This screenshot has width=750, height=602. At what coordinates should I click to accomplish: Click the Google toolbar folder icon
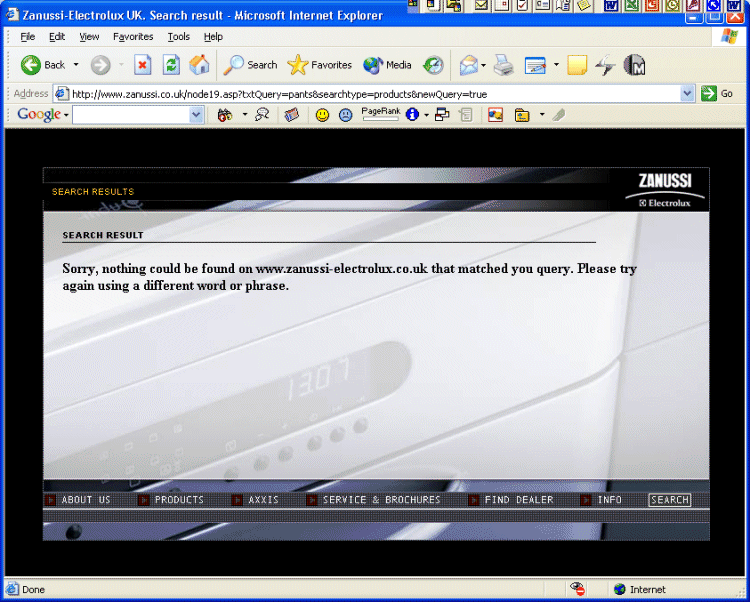[x=522, y=115]
